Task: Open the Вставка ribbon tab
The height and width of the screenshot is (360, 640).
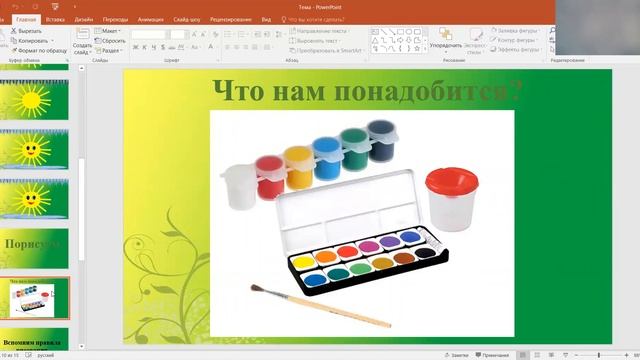Action: [55, 20]
